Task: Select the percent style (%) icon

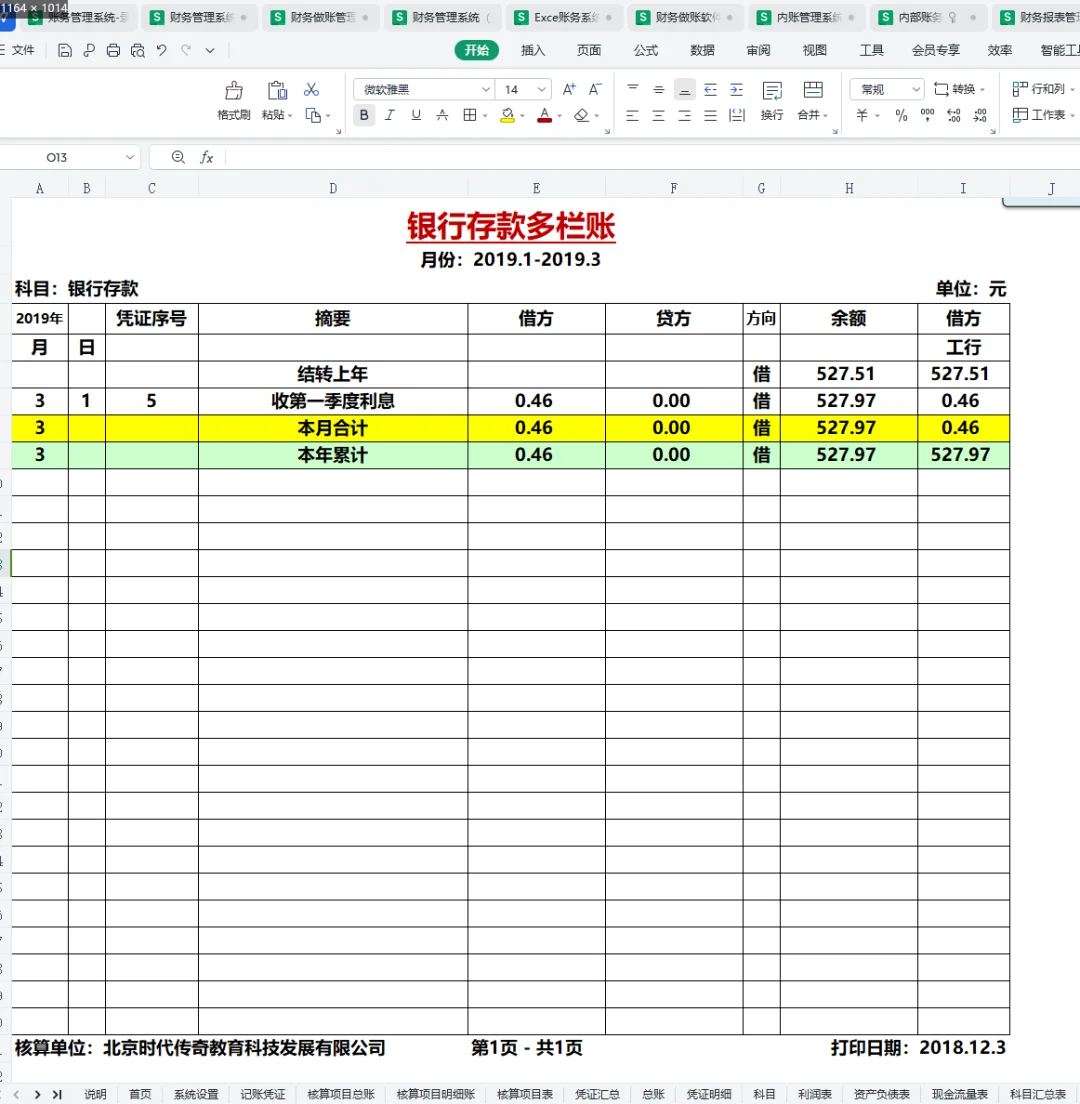Action: tap(901, 115)
